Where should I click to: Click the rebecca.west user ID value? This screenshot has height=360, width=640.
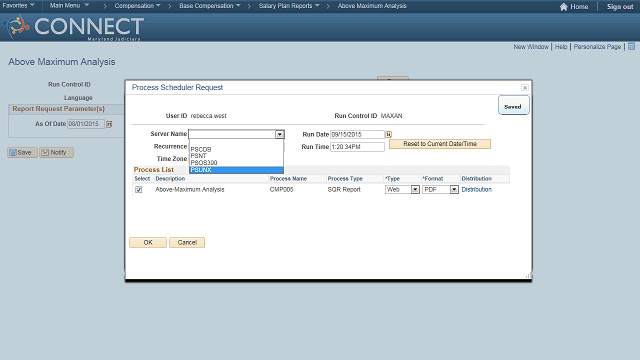coord(209,116)
